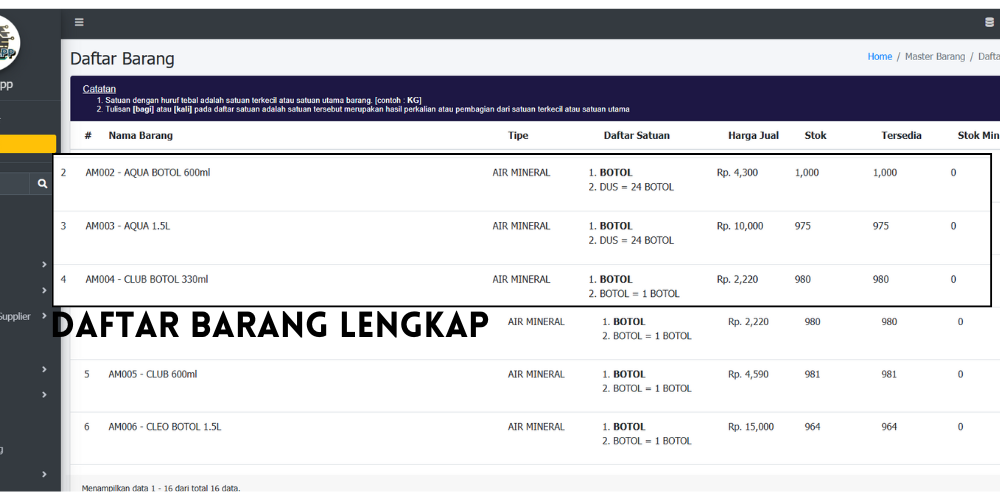Sort by the Stok Min column header

[x=977, y=135]
